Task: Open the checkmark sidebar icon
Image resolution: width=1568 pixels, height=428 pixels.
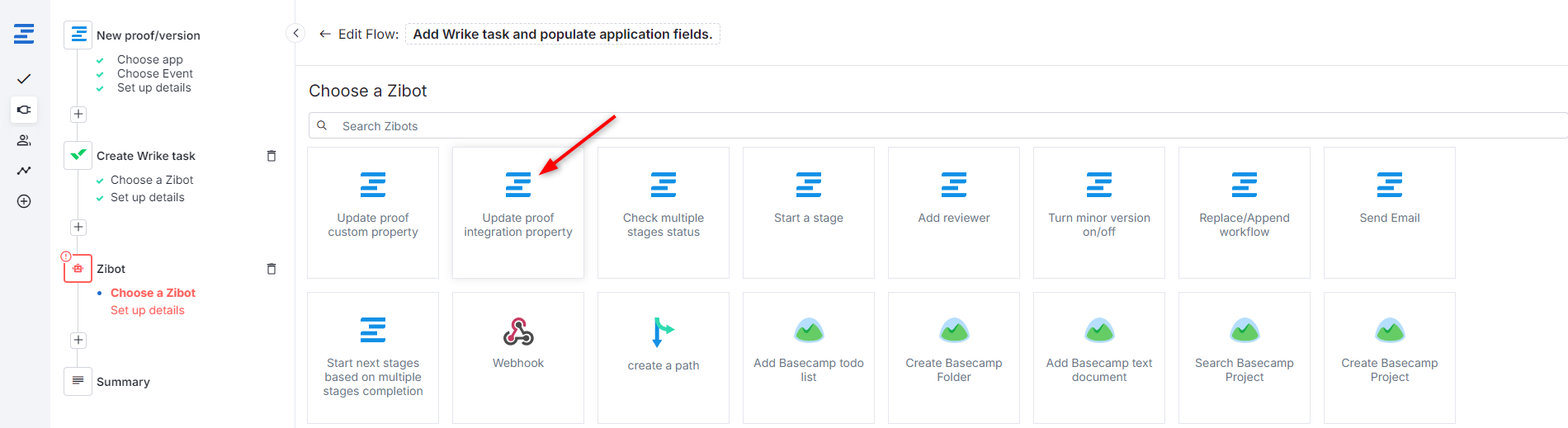Action: click(24, 79)
